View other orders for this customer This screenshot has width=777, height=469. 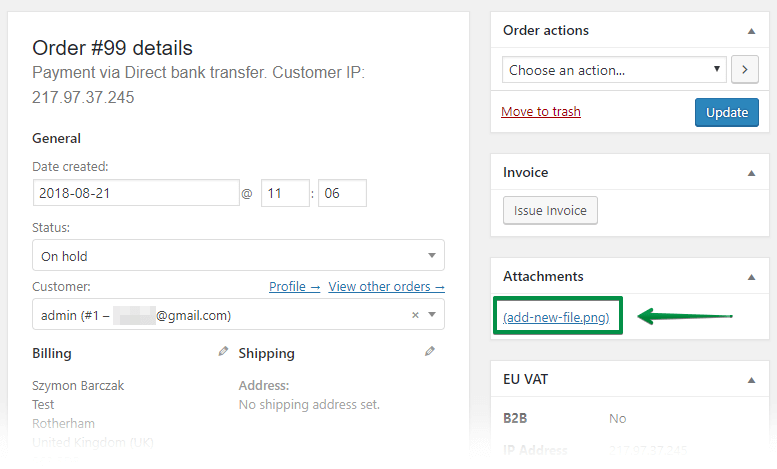(x=387, y=287)
